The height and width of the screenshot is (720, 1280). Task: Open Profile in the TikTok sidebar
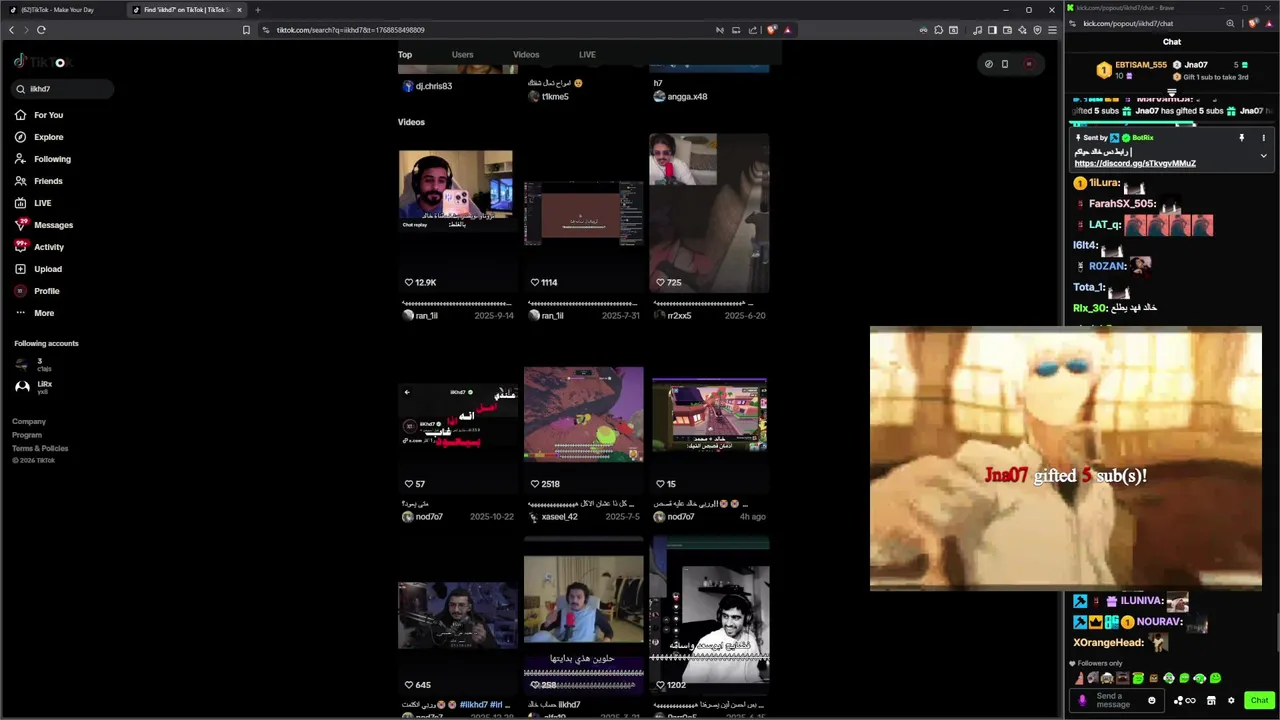(38, 291)
